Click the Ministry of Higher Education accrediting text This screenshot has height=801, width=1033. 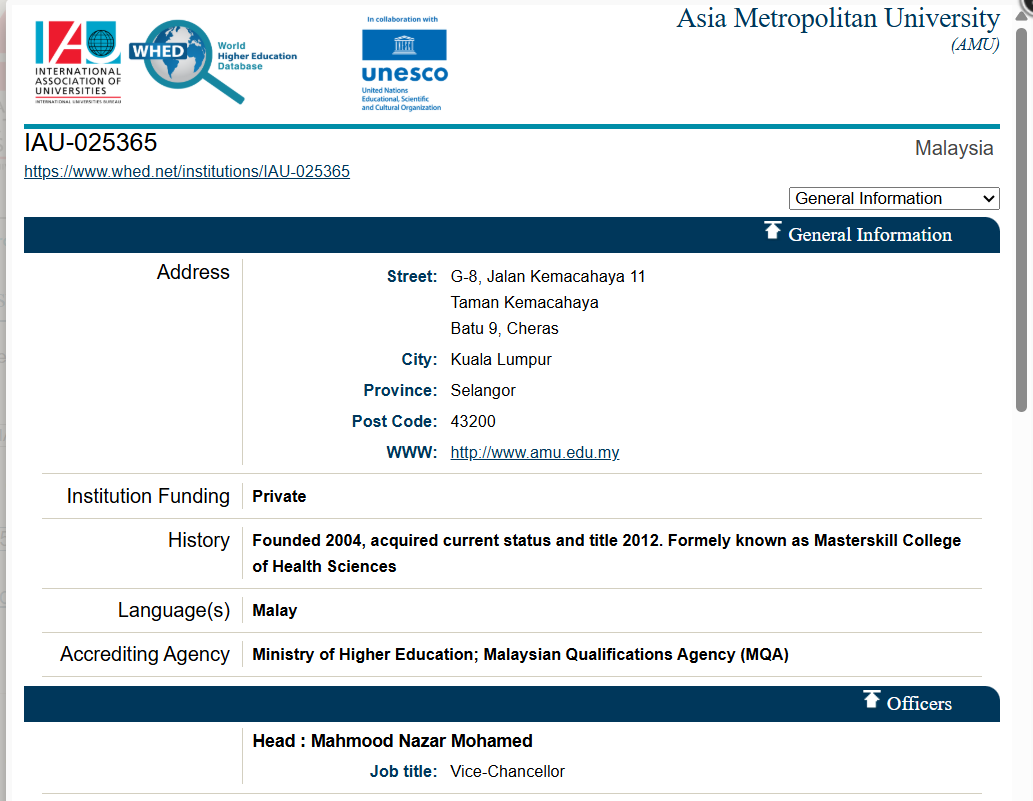click(520, 655)
